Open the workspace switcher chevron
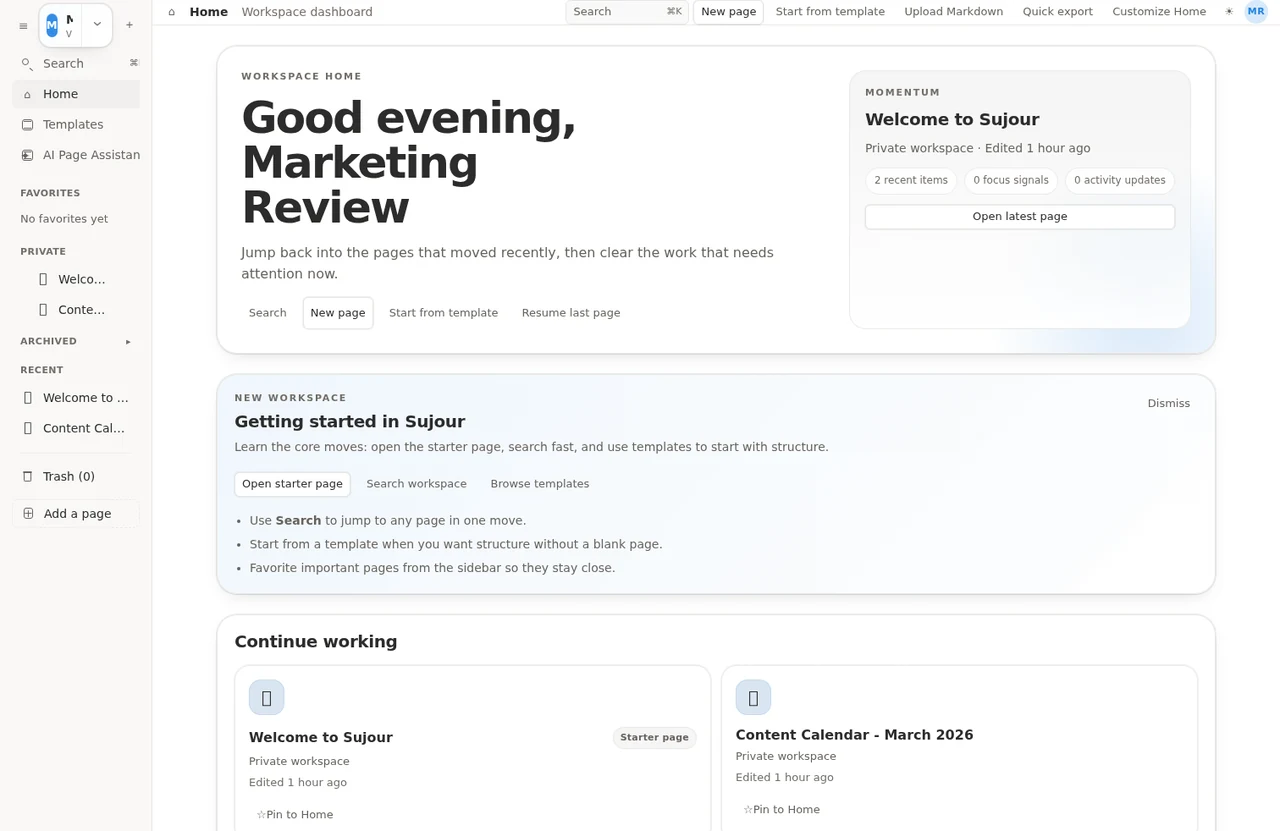 click(97, 24)
